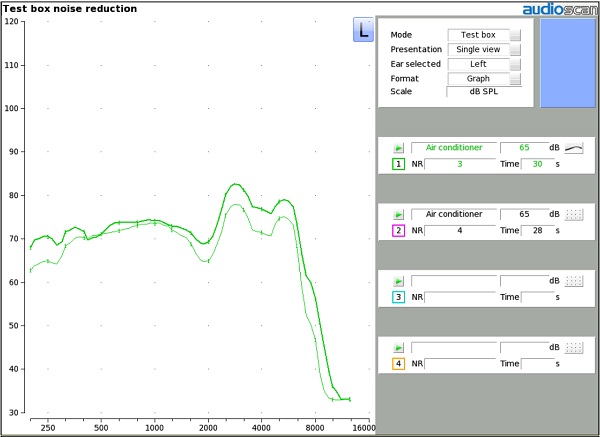Screen dimensions: 600x437
Task: Click the empty stimulus field of test 3
Action: (454, 281)
